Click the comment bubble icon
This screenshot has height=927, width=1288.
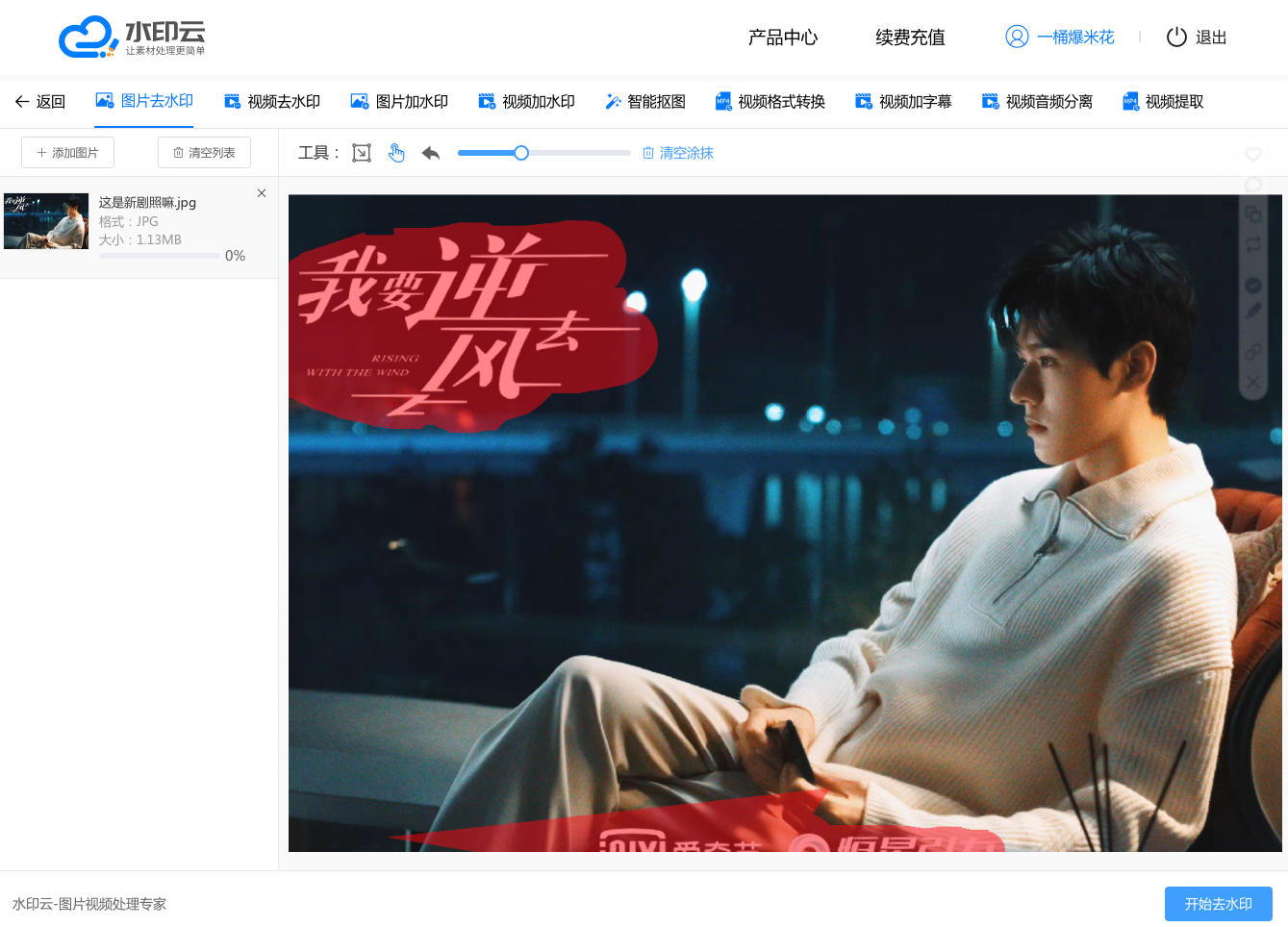click(1253, 185)
